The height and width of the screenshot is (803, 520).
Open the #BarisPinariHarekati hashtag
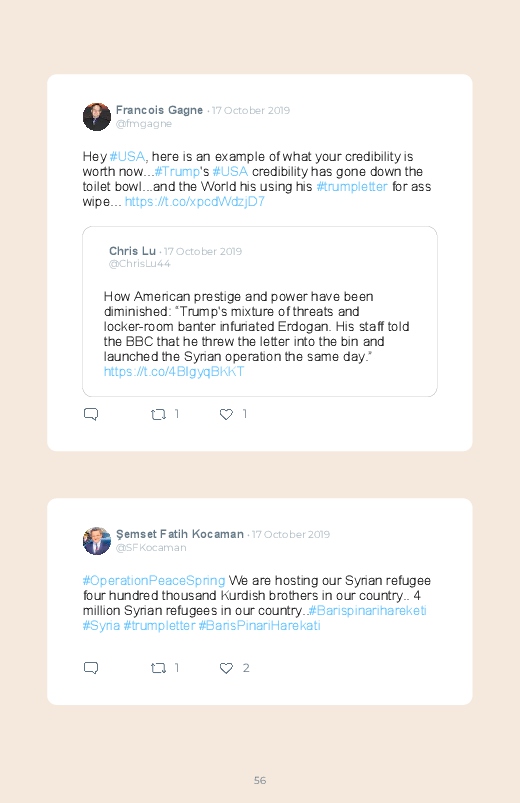(x=259, y=626)
